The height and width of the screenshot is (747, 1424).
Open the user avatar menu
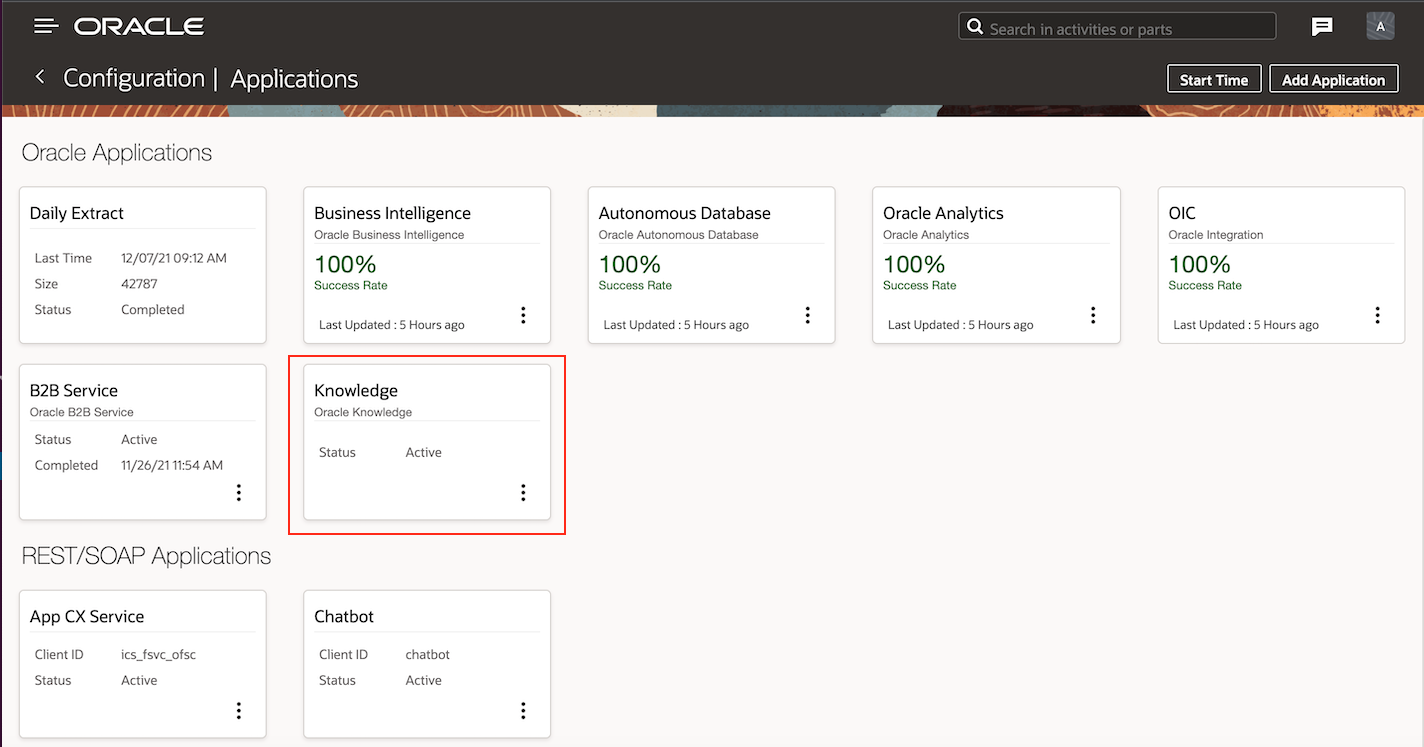click(1380, 27)
